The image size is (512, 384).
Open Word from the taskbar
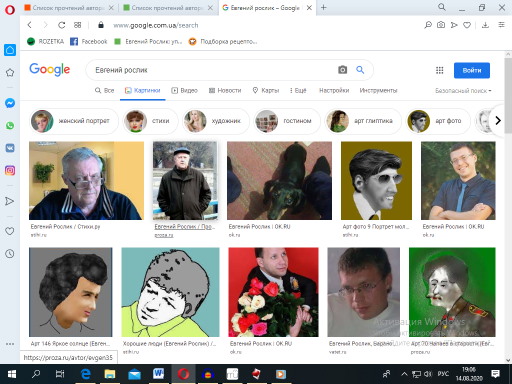tap(158, 374)
